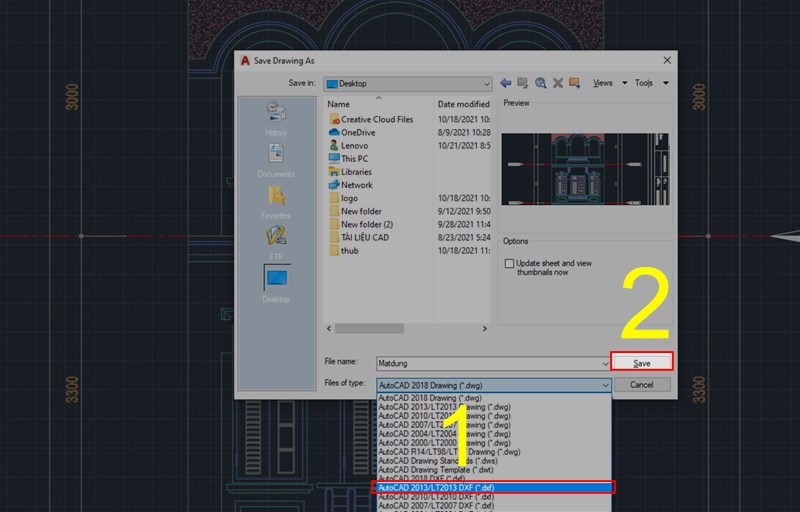Select the New folder entry

coord(356,211)
